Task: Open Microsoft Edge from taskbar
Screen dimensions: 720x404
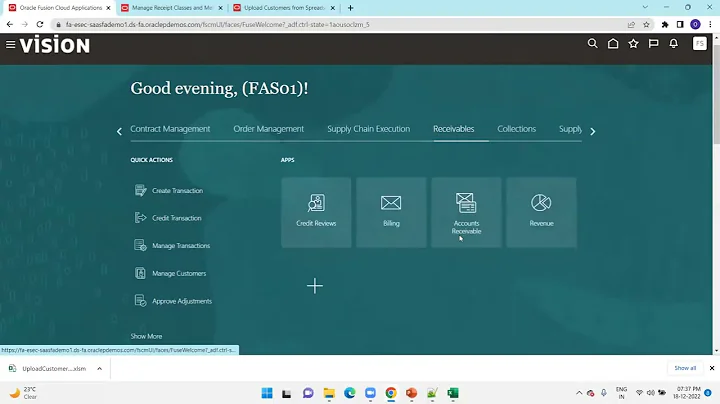Action: [x=349, y=393]
